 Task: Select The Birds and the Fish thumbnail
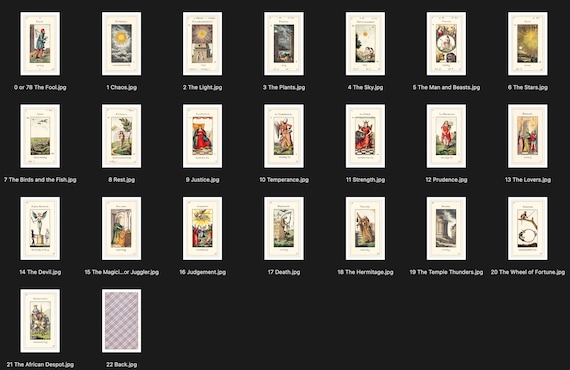pos(40,136)
